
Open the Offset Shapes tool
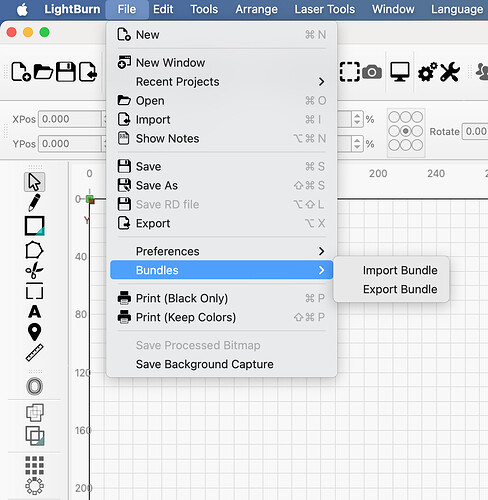(x=34, y=386)
